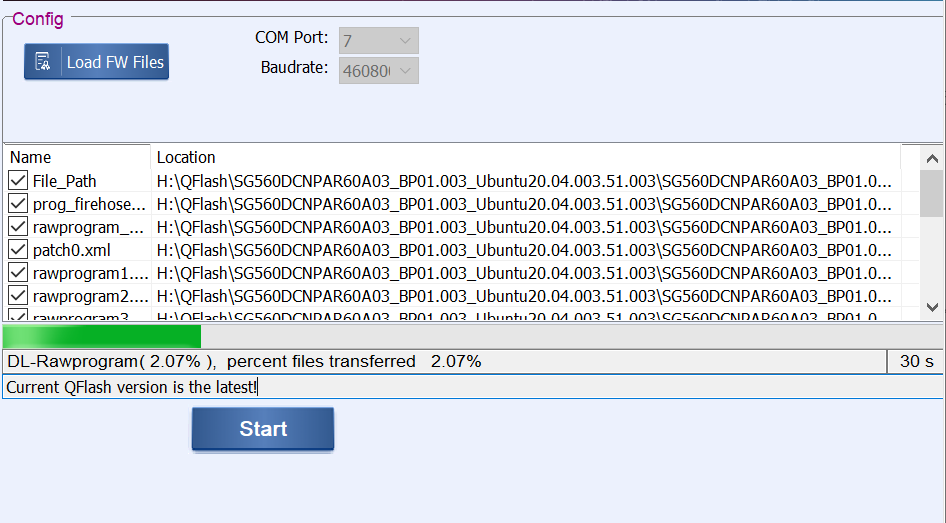Click the file list vertical scrollbar thumb
946x523 pixels.
[x=931, y=193]
